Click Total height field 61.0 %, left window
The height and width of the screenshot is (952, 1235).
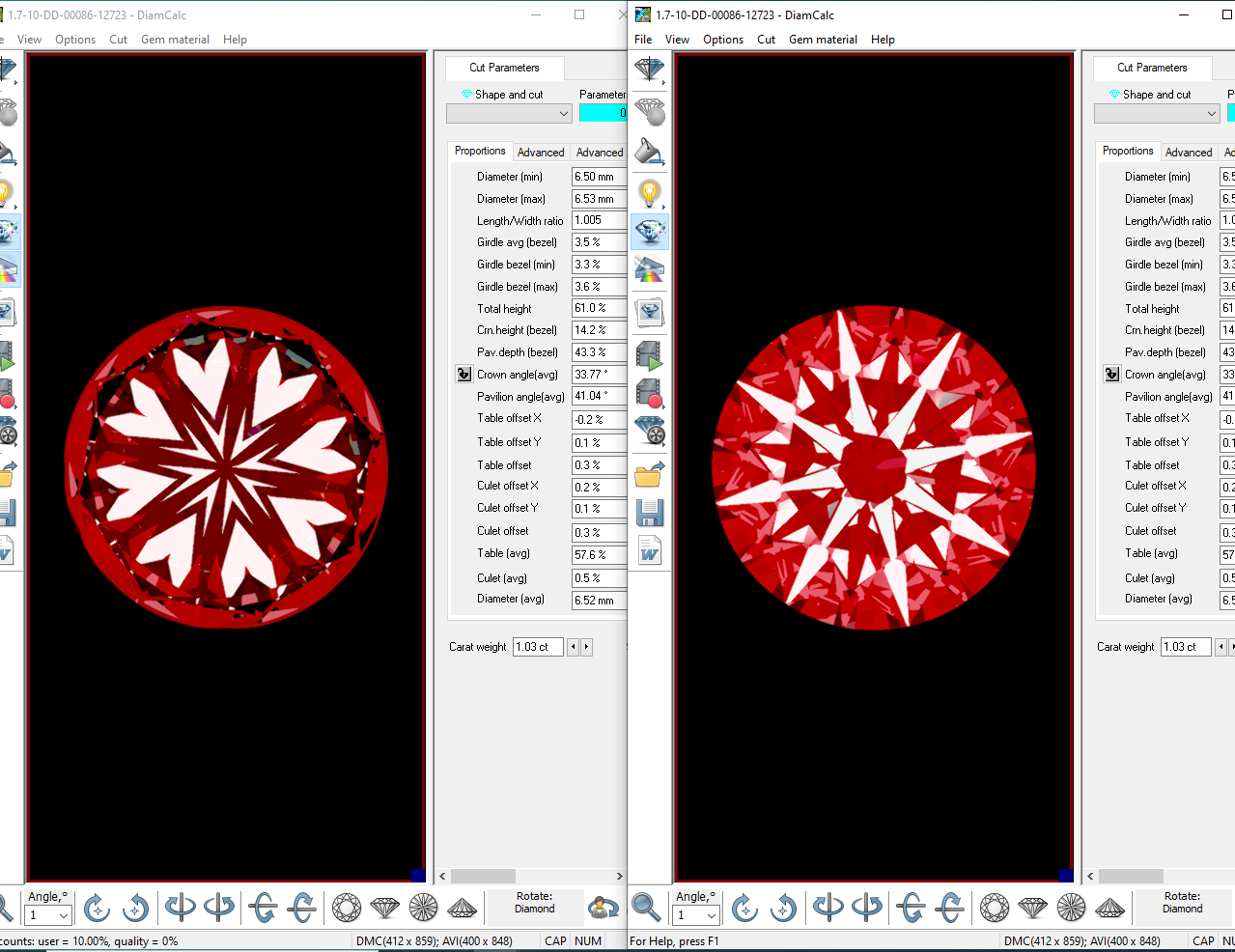tap(599, 308)
